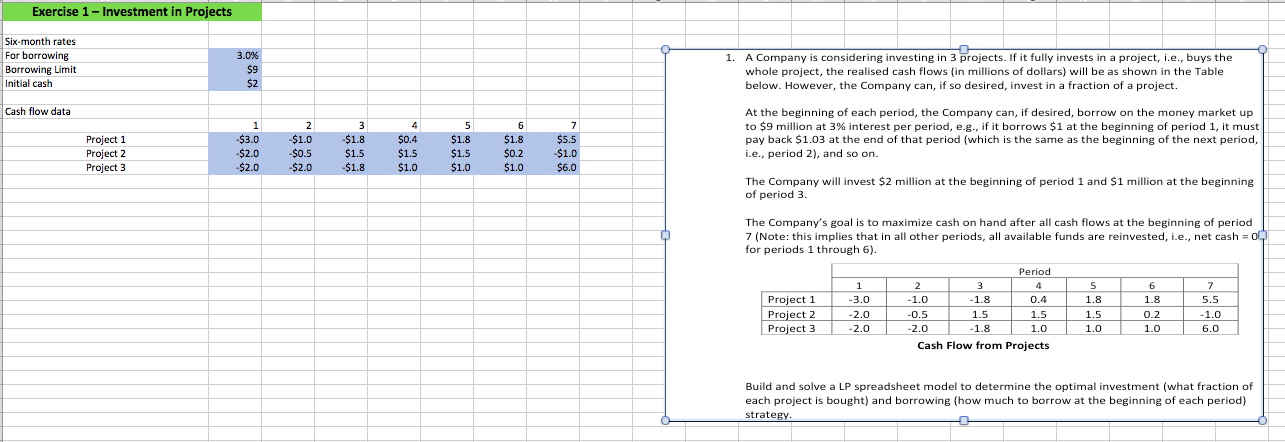
Task: Select Project 2 period 4 cell showing $1.5
Action: click(x=394, y=154)
